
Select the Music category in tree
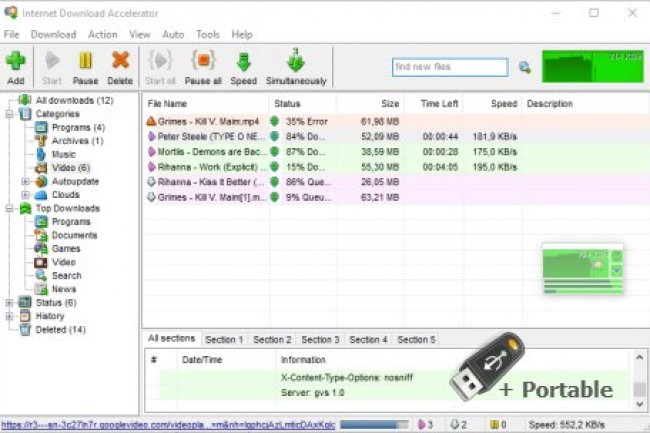click(63, 154)
